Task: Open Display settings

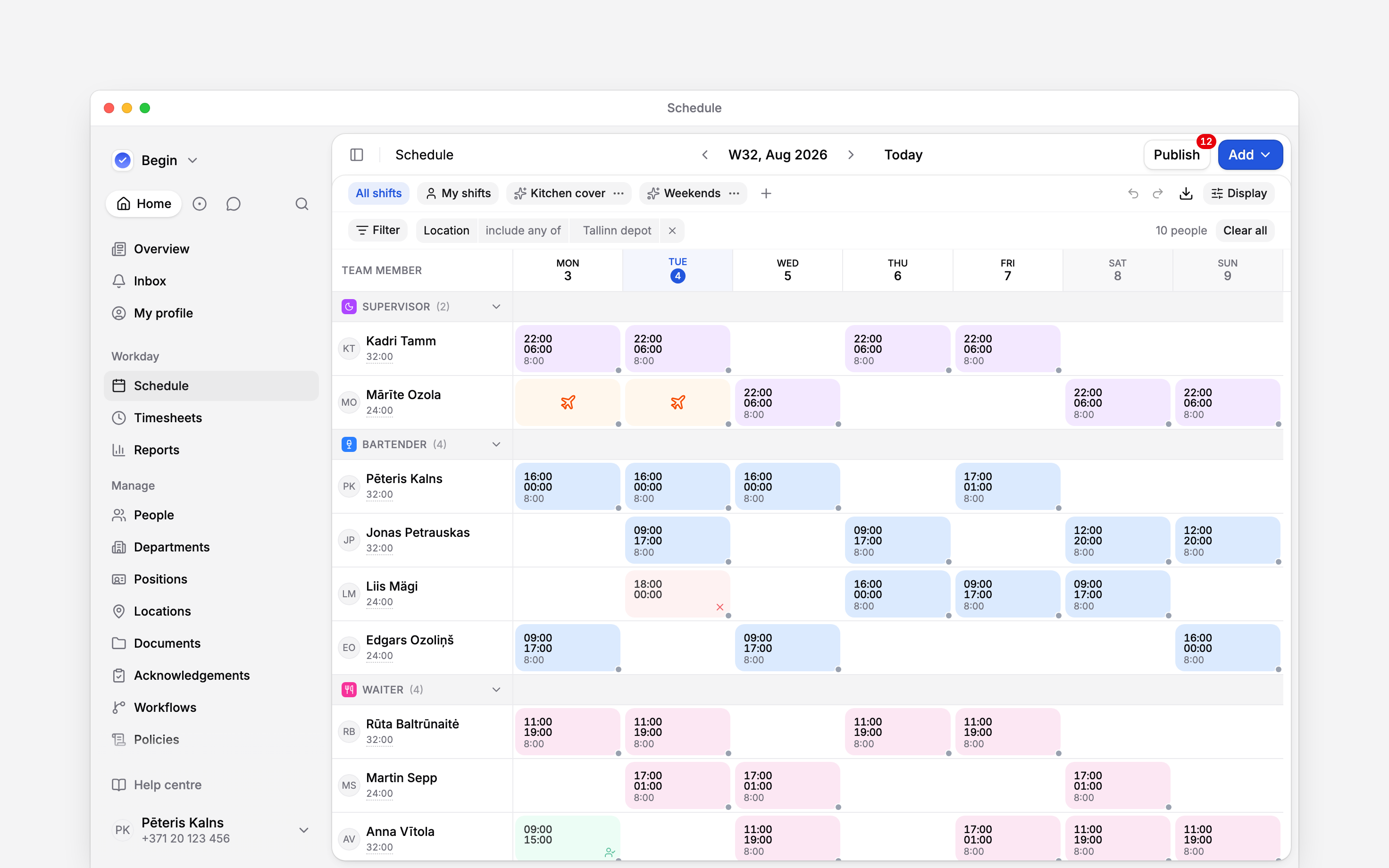Action: 1238,193
